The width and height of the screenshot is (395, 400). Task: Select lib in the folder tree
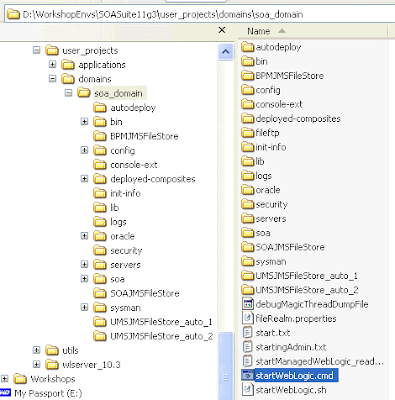pos(114,207)
